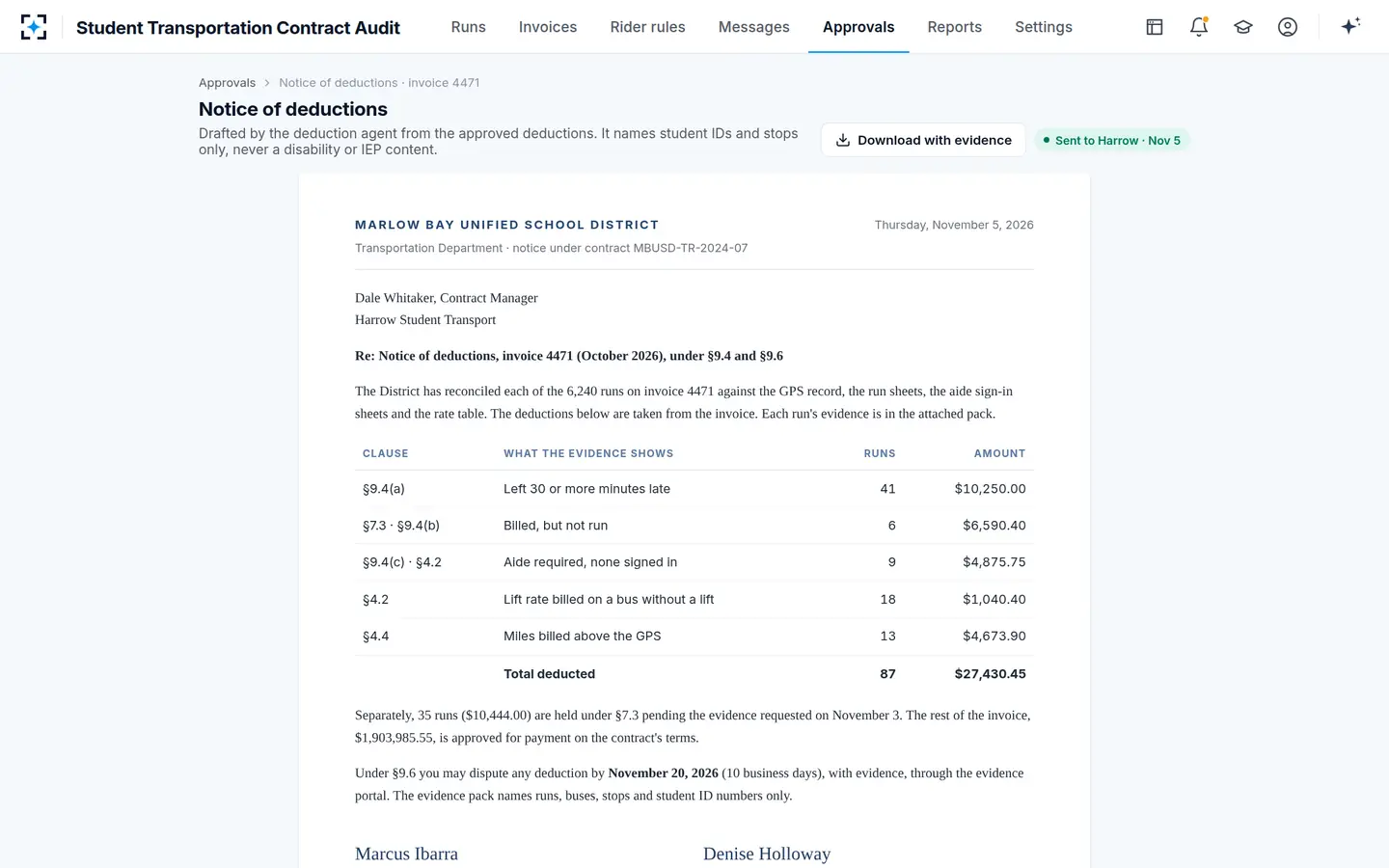1389x868 pixels.
Task: Click the 'What the evidence shows' column header
Action: (588, 453)
